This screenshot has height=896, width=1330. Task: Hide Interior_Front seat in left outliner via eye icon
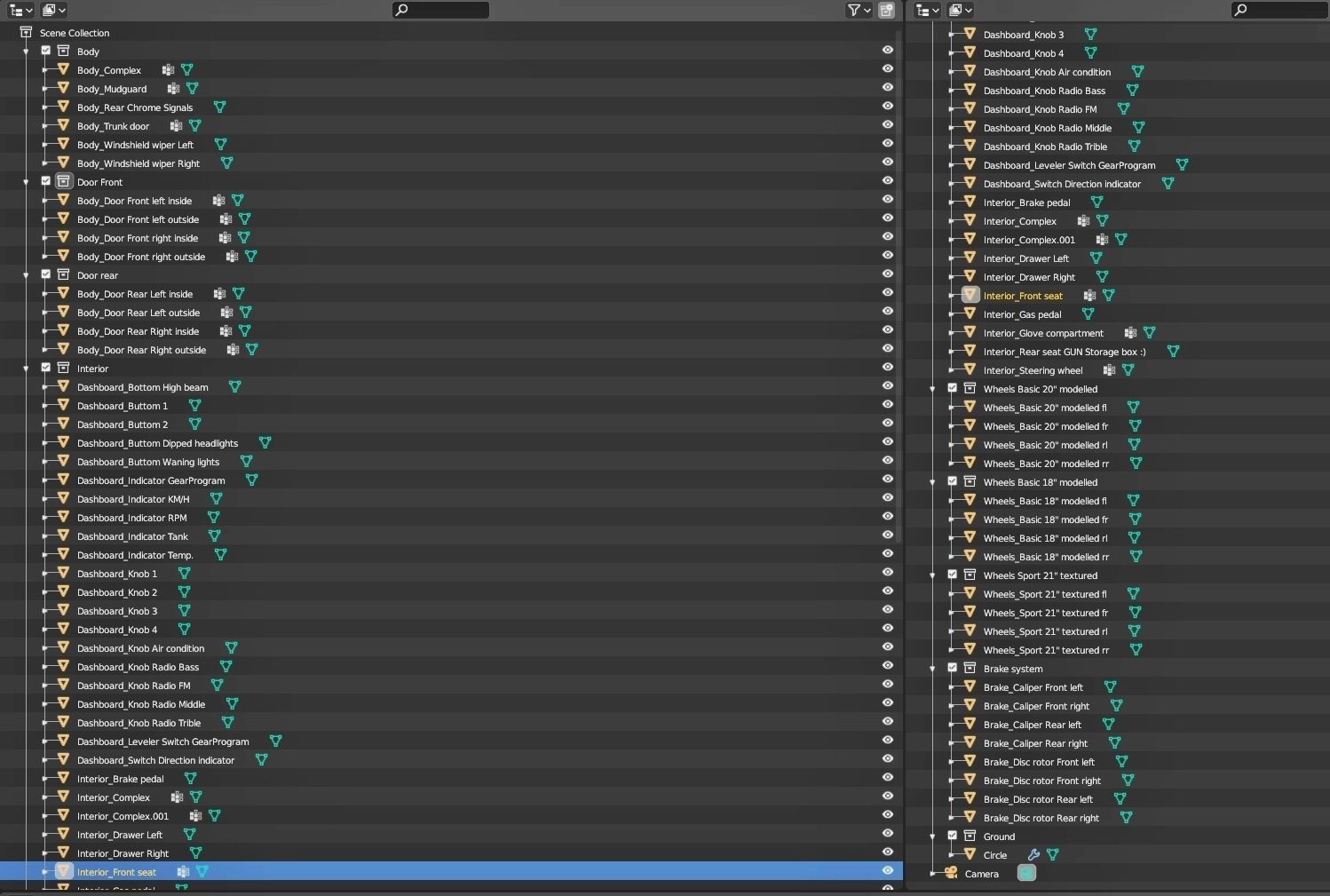[x=887, y=871]
